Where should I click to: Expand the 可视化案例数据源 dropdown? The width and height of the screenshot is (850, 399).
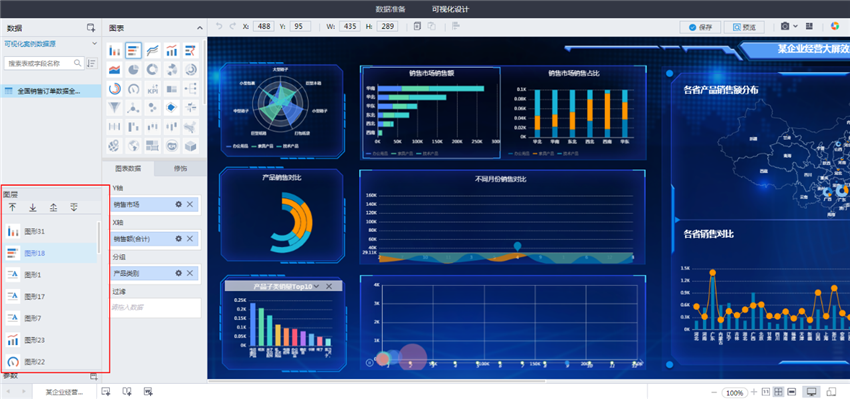(x=94, y=43)
